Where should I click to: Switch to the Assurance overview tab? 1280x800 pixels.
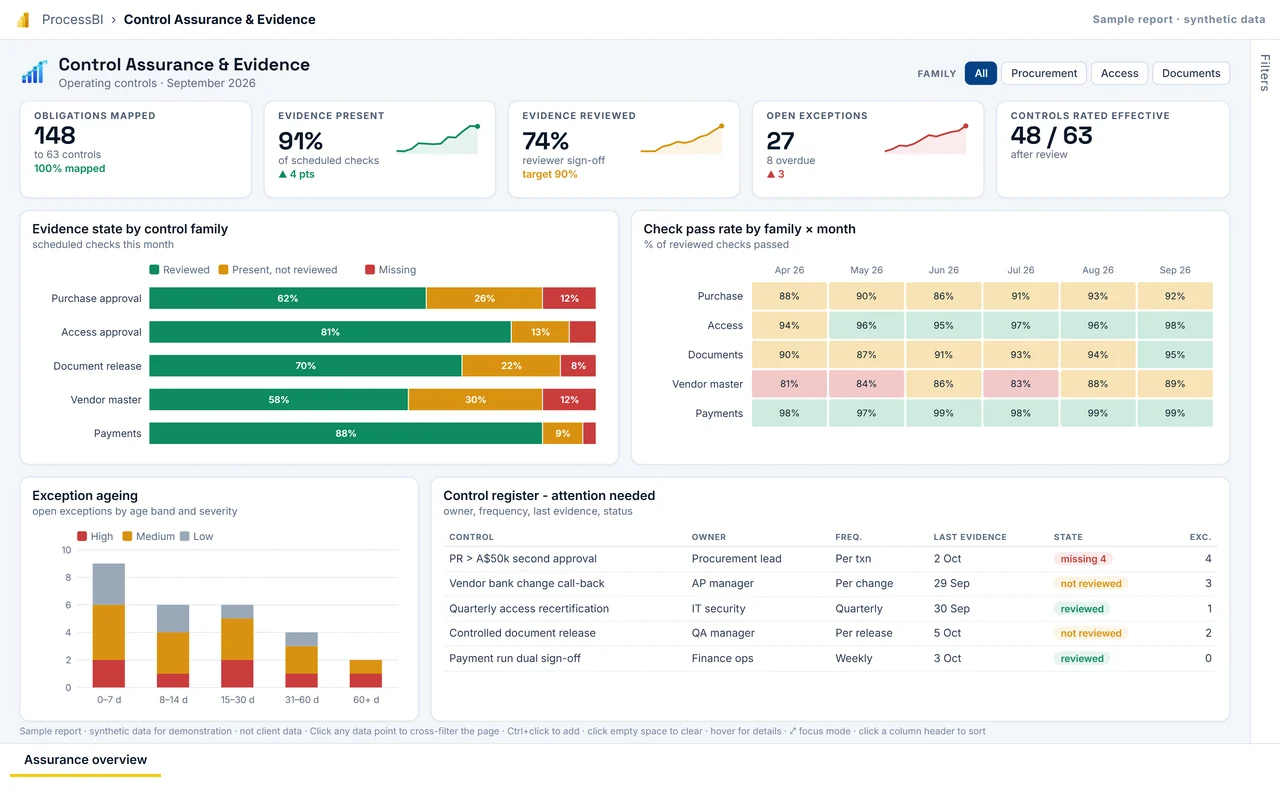point(86,760)
